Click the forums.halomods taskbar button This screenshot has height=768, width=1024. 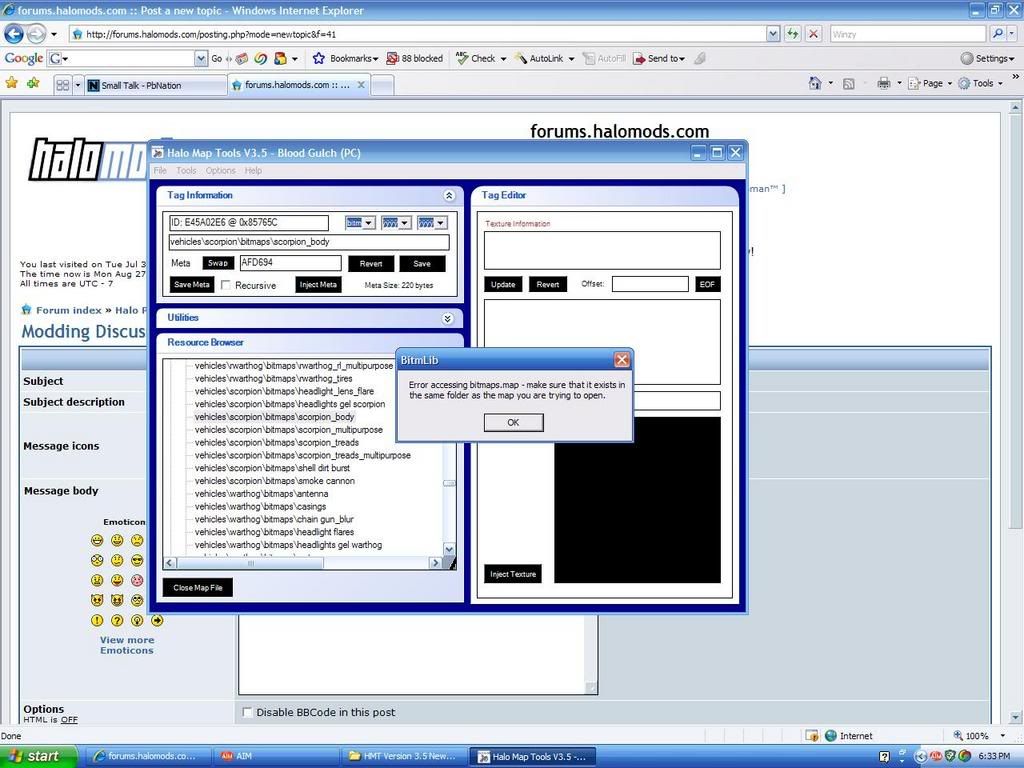point(150,756)
